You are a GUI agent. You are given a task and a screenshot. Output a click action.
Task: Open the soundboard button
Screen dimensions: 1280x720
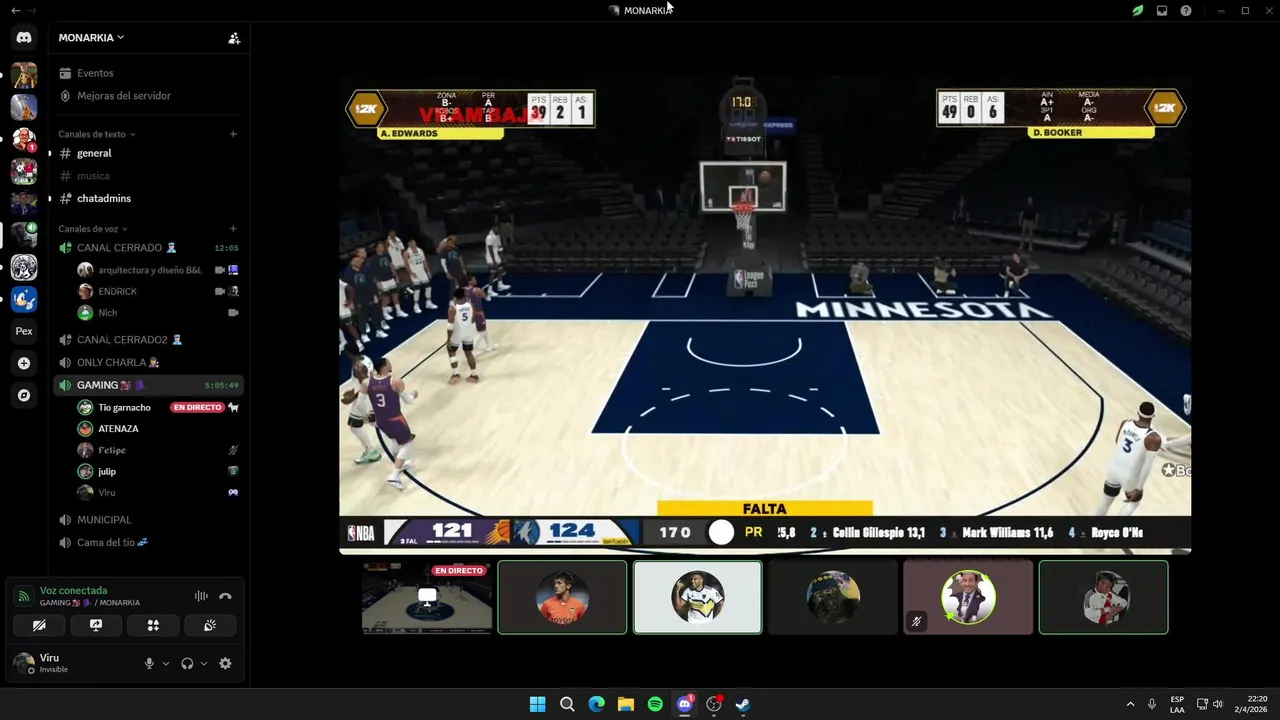click(210, 625)
